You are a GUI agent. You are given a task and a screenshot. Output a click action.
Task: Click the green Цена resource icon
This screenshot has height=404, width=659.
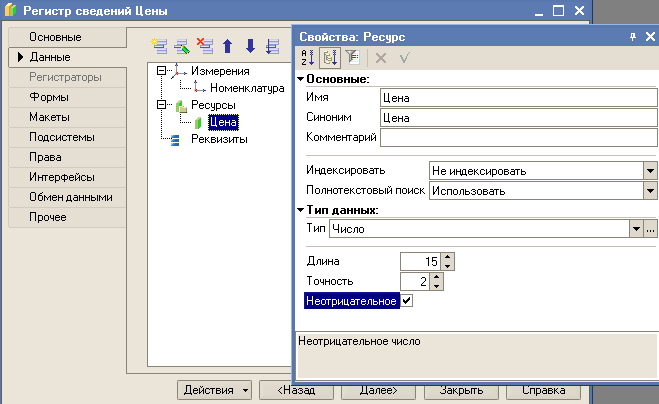point(198,123)
